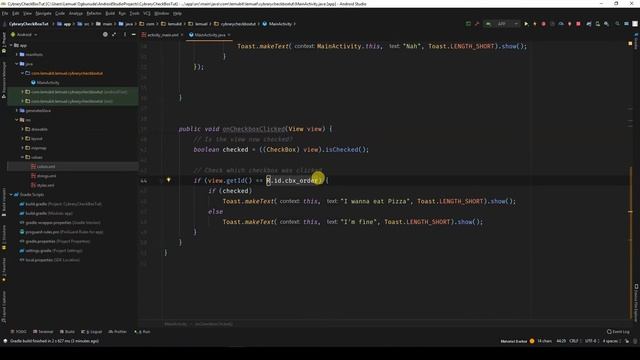The image size is (640, 360).
Task: Expand the manifests folder
Action: [17, 54]
